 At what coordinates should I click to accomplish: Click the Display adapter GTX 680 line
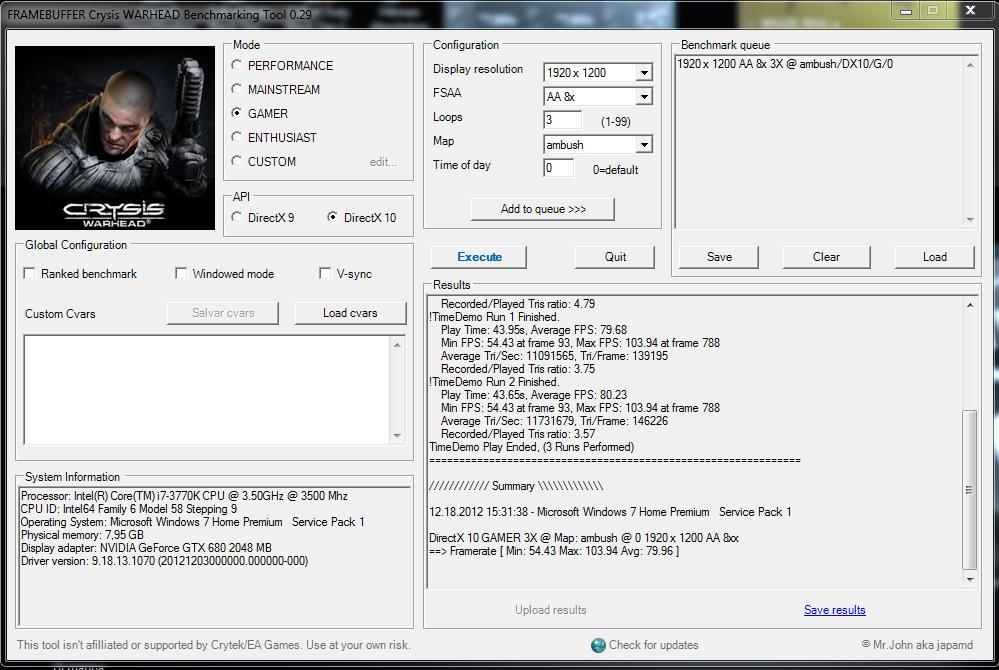click(146, 548)
